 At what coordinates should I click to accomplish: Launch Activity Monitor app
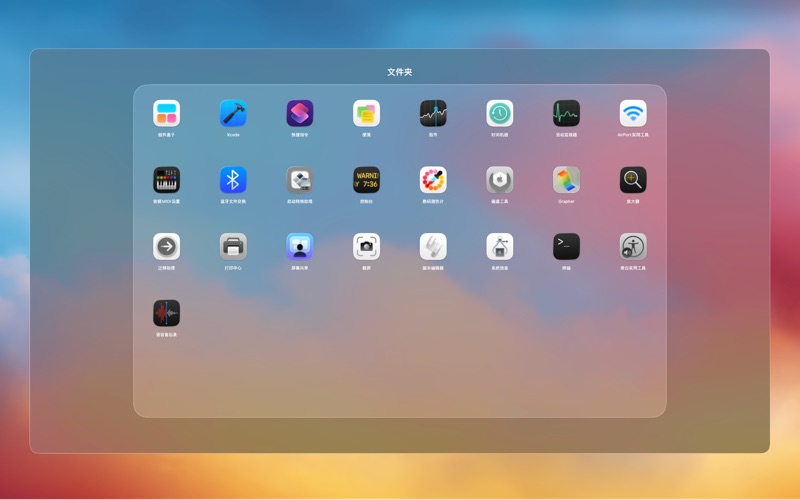[566, 113]
